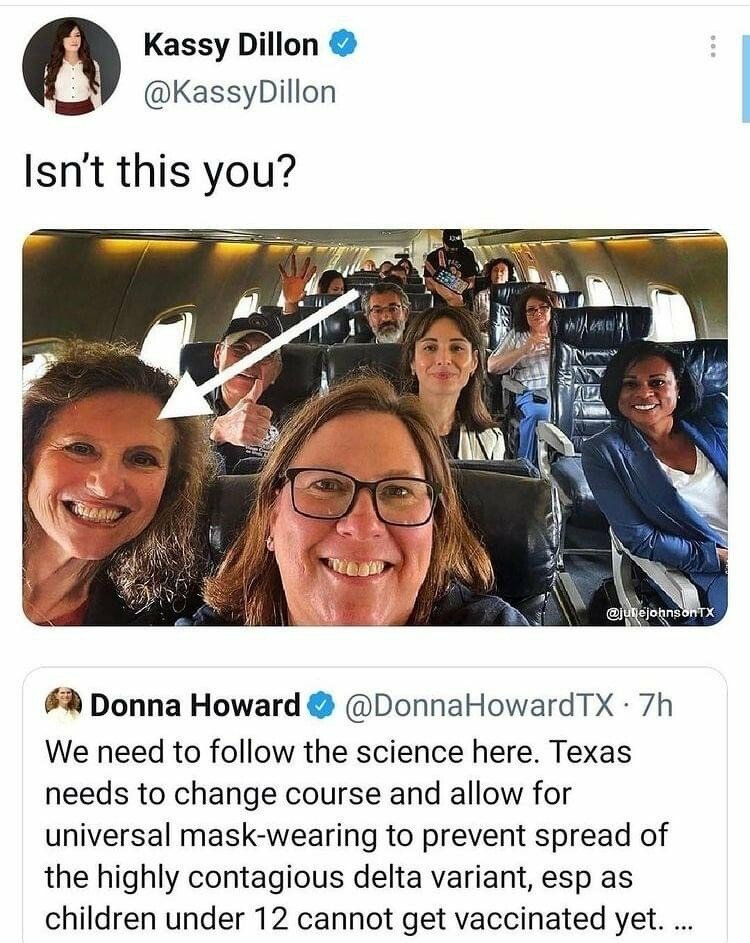The image size is (750, 943).
Task: Click Donna Howard's verified checkmark badge
Action: click(x=320, y=706)
